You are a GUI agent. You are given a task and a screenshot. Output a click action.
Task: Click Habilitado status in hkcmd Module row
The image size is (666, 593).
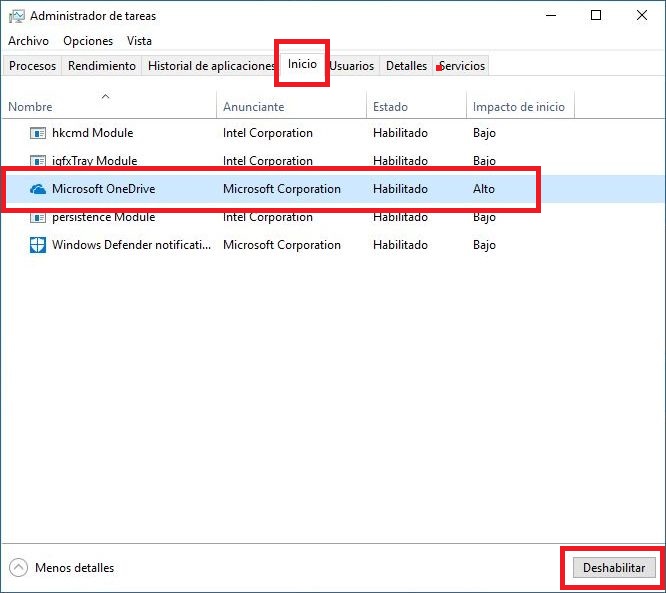(400, 133)
